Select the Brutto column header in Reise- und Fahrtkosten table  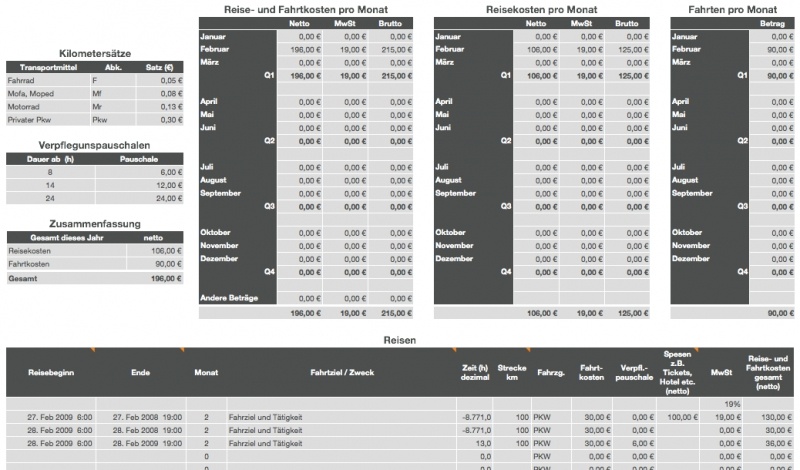392,22
